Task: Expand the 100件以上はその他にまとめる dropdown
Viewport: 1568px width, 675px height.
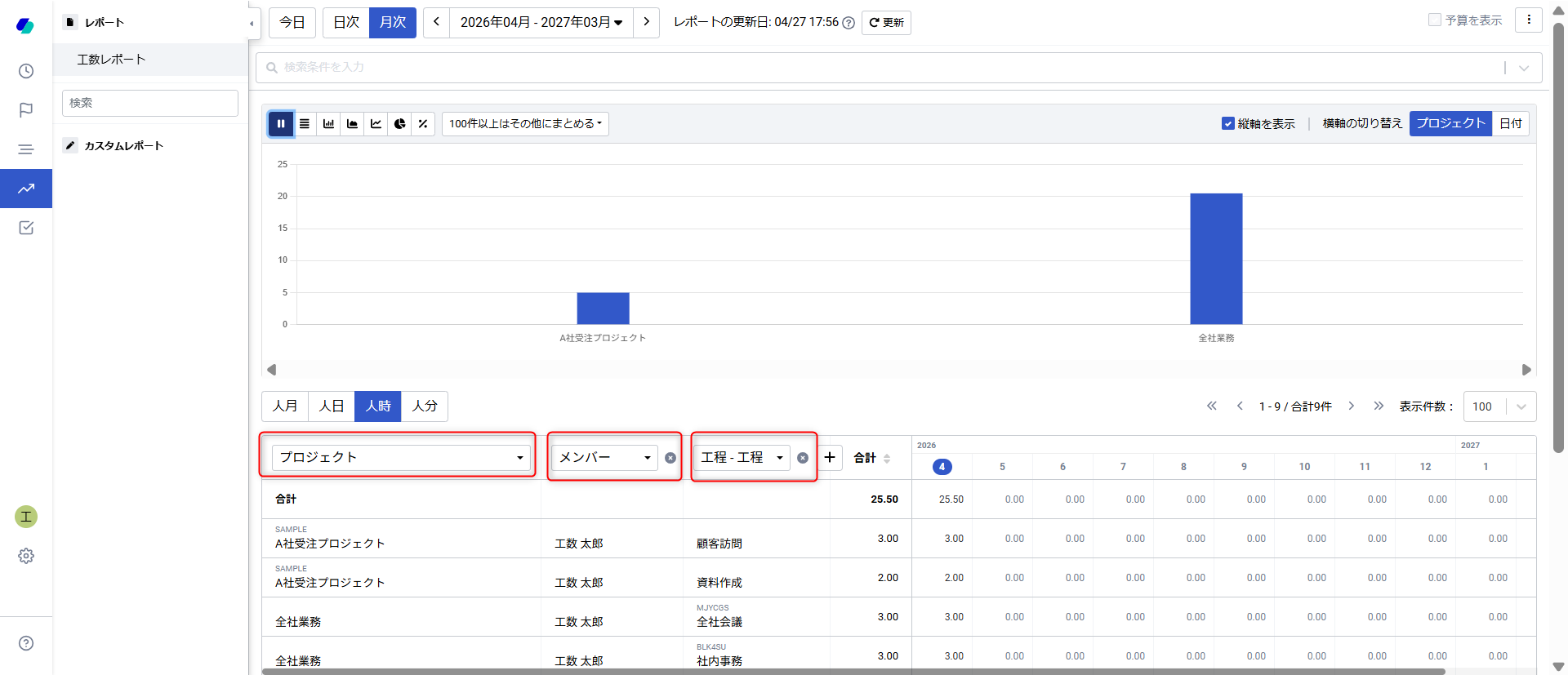Action: coord(525,124)
